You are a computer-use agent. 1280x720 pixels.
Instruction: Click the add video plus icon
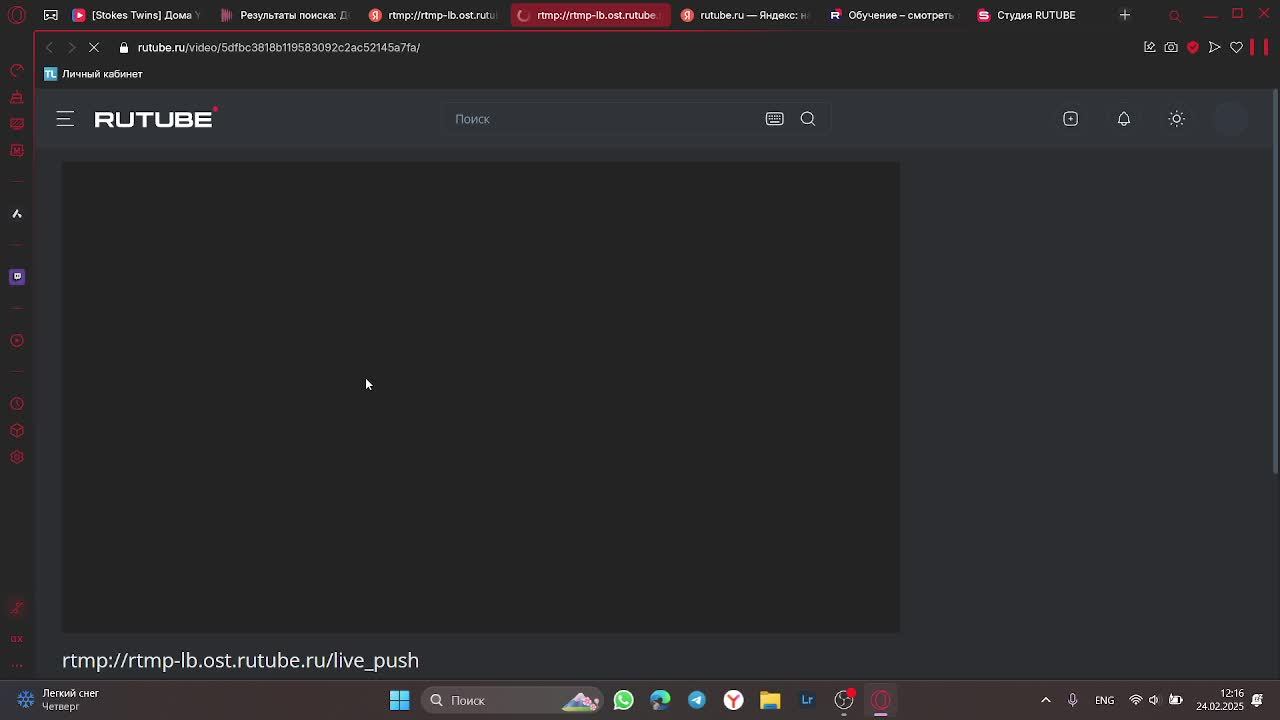1071,119
